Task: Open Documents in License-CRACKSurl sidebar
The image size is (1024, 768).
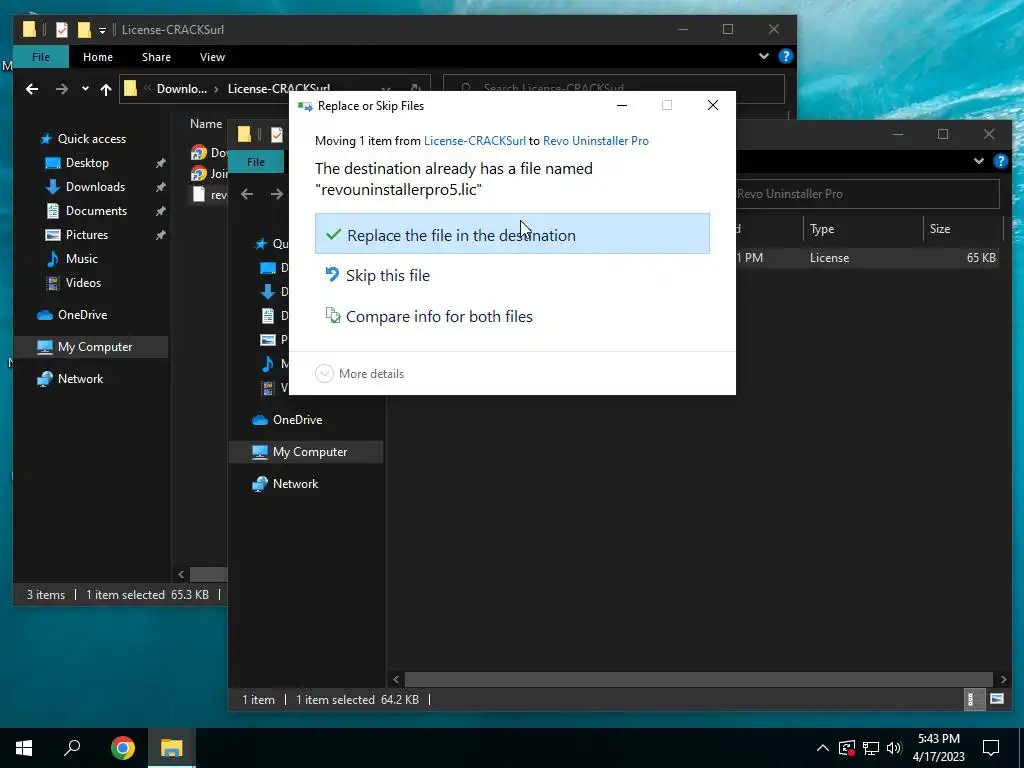Action: click(x=96, y=211)
